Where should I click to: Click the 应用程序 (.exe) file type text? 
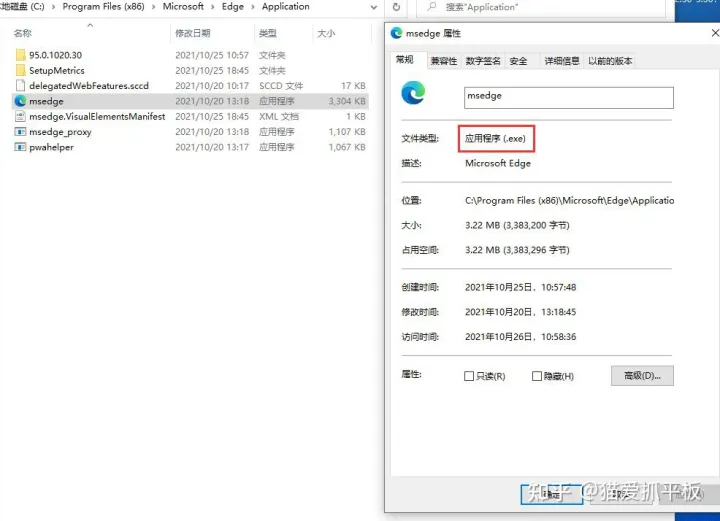(x=495, y=139)
